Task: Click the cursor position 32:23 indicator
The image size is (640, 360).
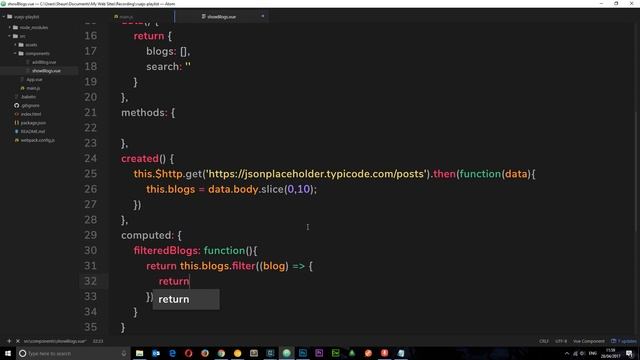Action: (x=98, y=341)
